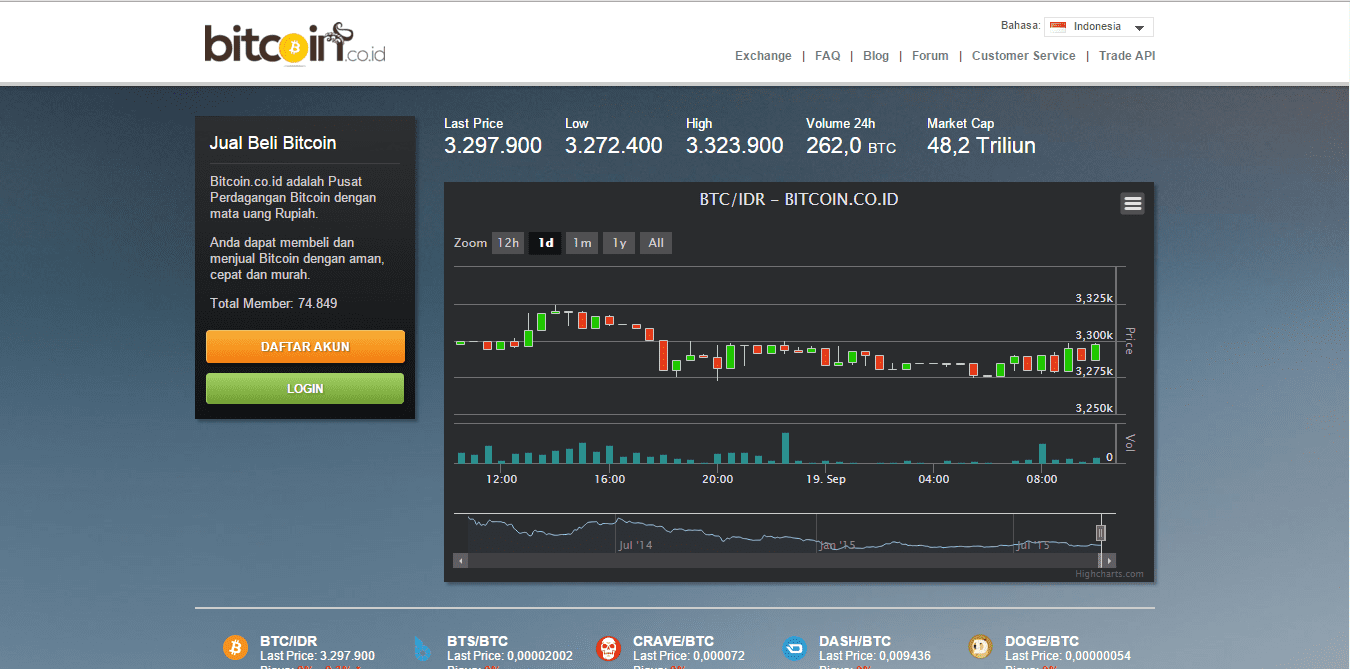
Task: Open the Exchange page
Action: 763,56
